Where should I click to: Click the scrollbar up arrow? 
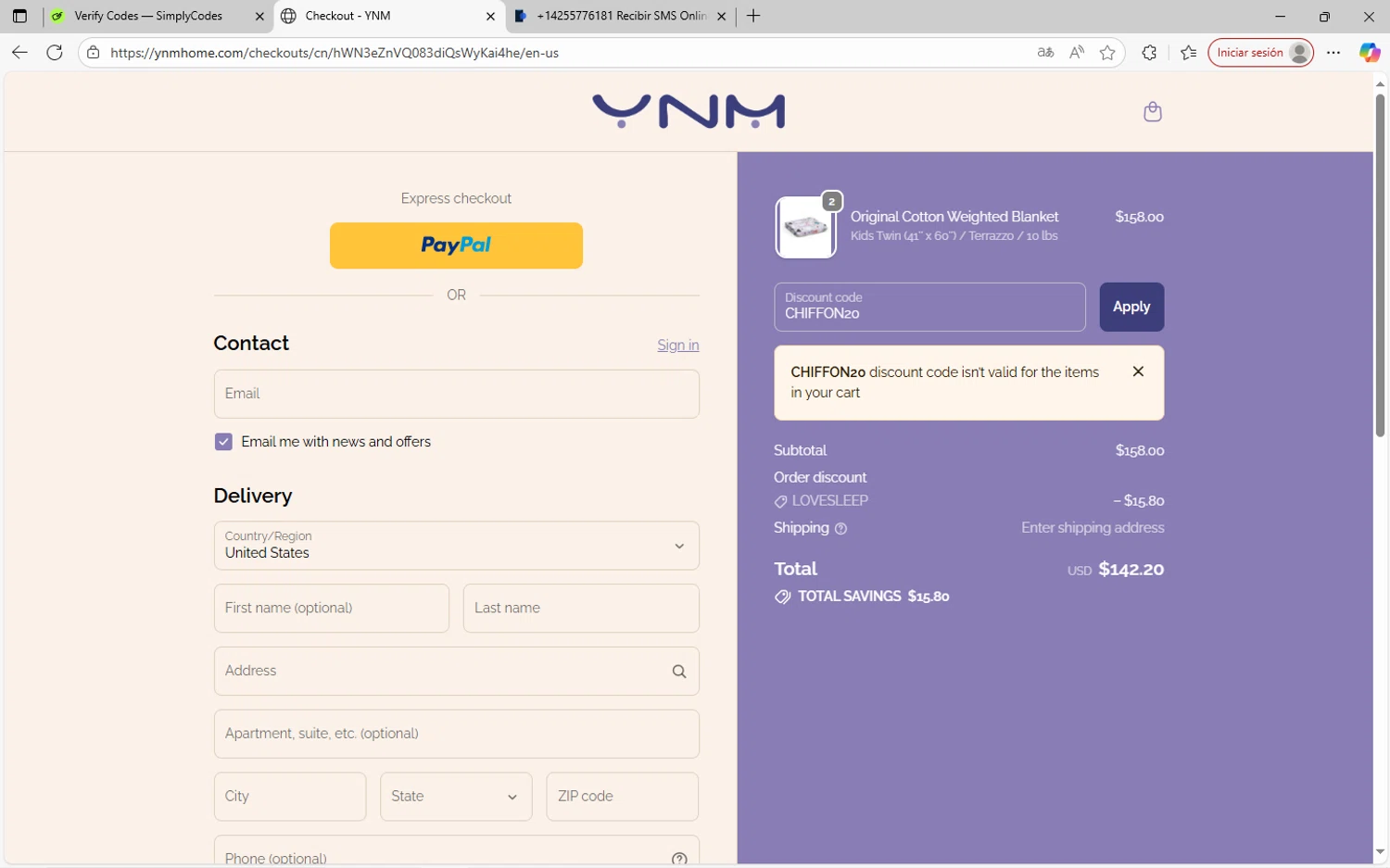1380,83
